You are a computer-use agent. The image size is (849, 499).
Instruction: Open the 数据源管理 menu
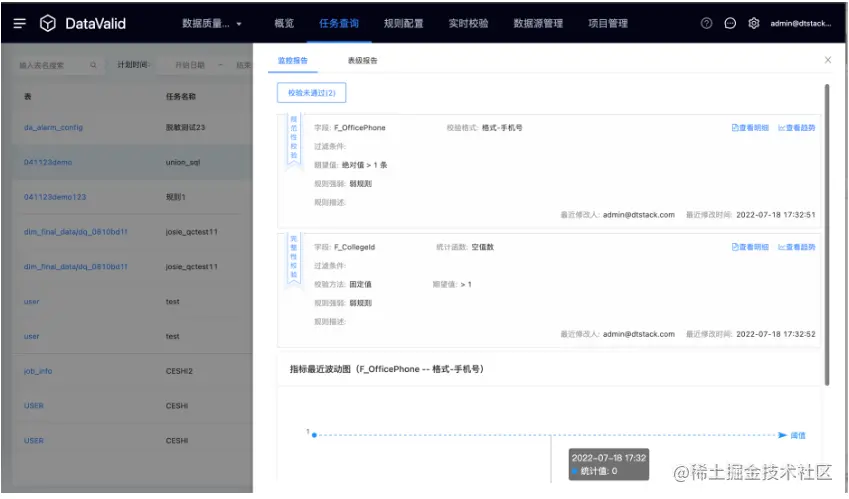pyautogui.click(x=538, y=23)
